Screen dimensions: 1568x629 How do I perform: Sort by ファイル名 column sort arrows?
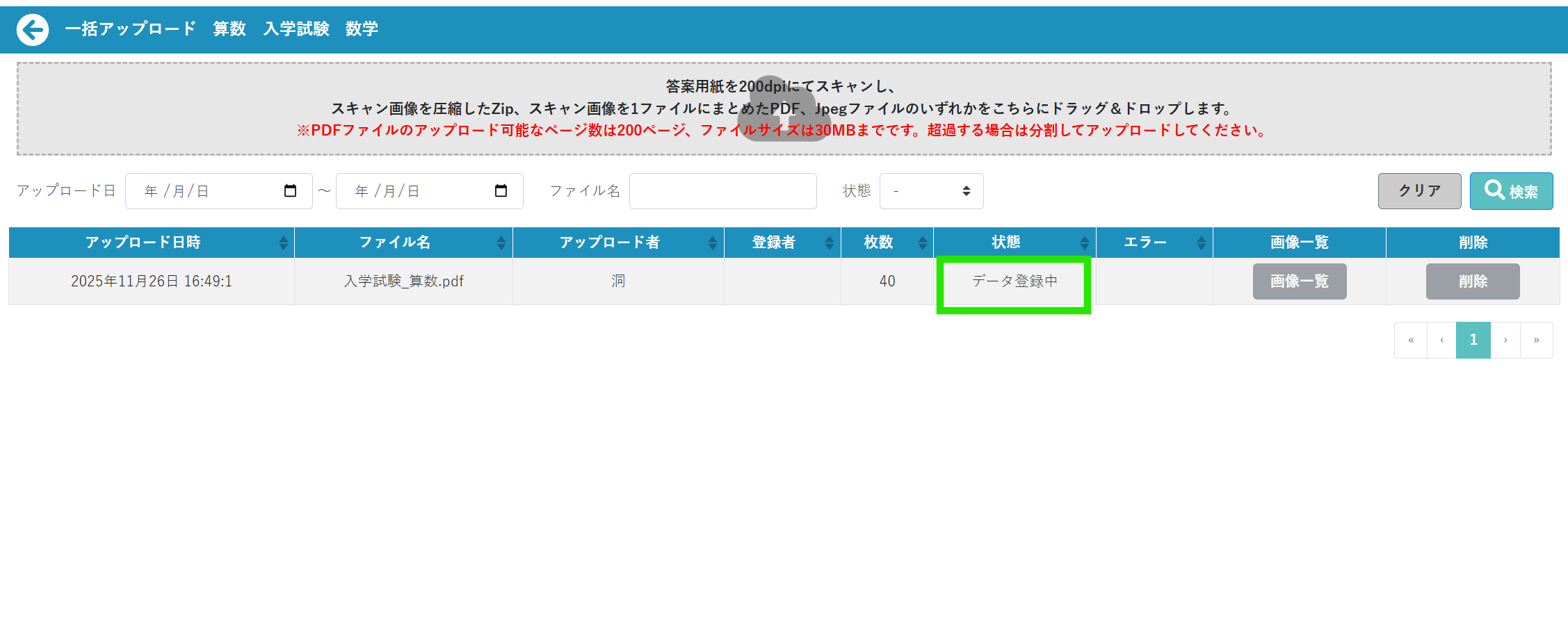[x=501, y=243]
